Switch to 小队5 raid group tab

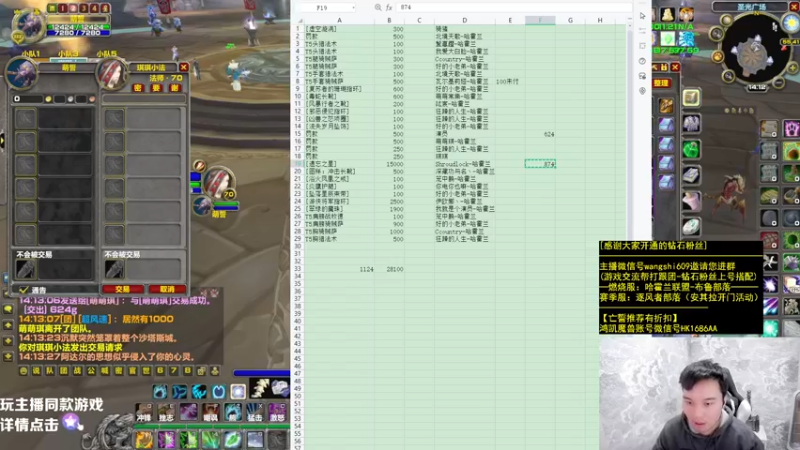106,54
